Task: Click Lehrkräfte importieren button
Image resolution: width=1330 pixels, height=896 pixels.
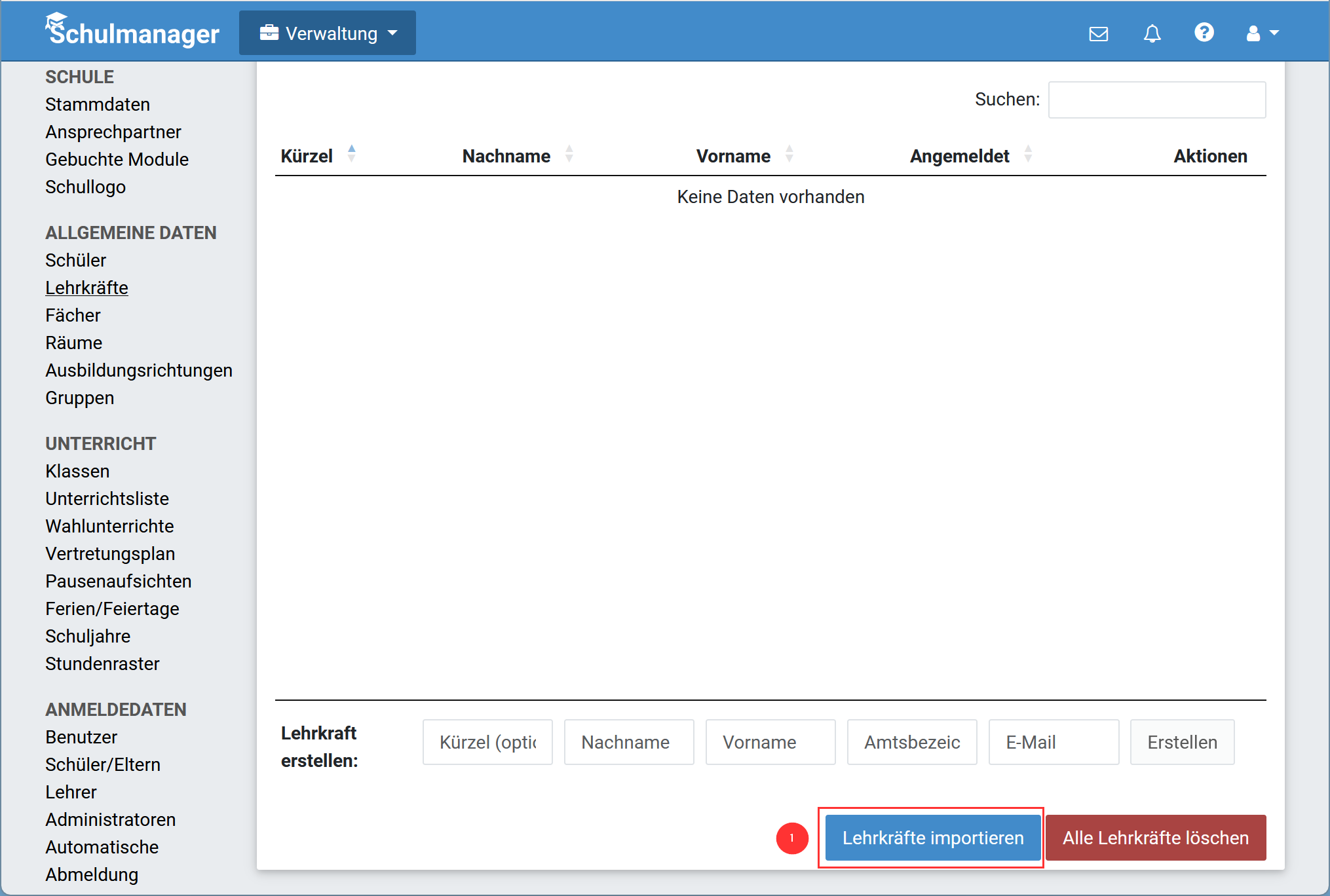Action: [x=933, y=838]
